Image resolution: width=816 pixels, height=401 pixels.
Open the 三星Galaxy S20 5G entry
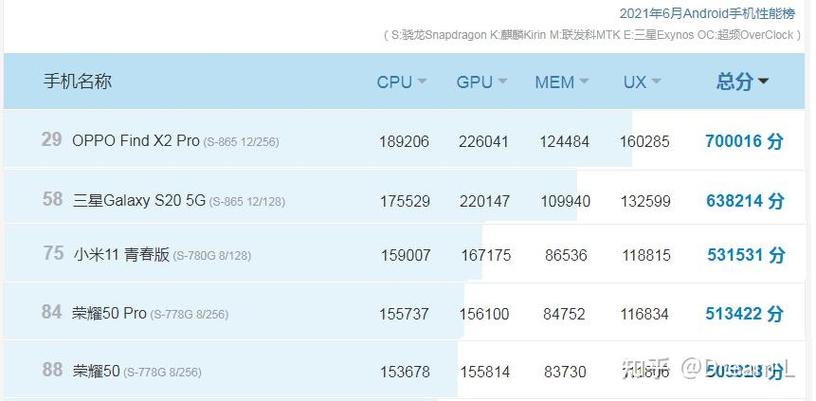point(139,200)
